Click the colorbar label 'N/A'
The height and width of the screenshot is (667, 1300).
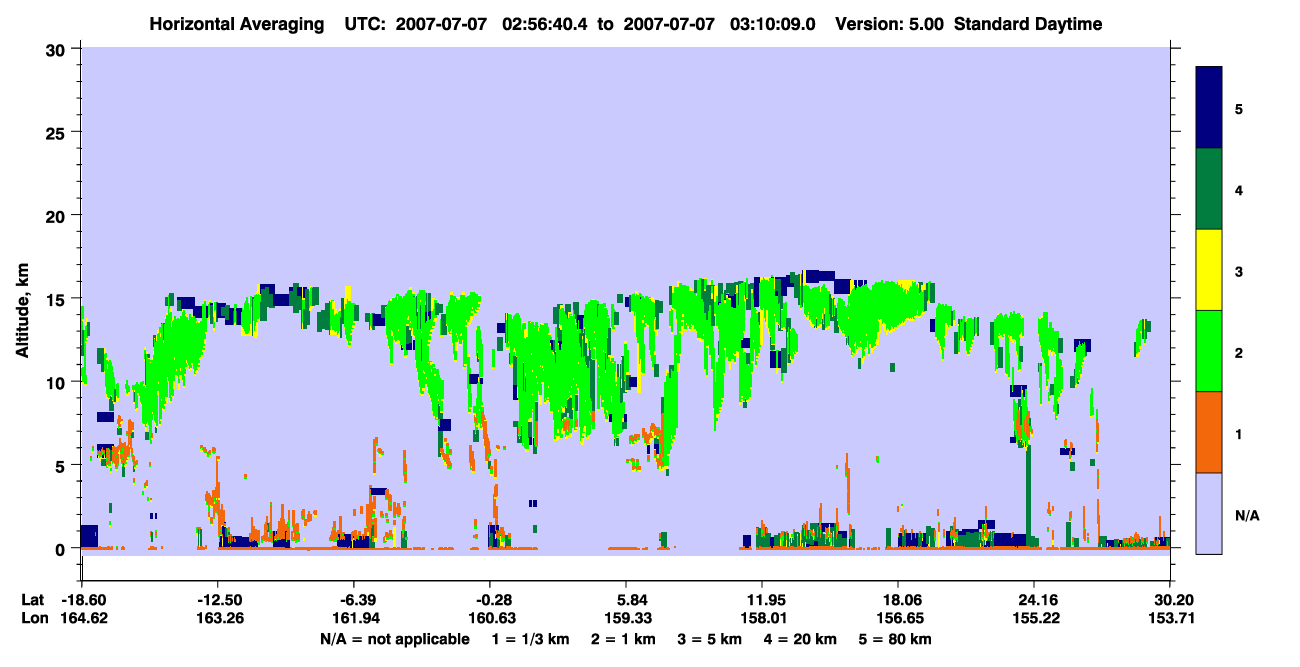click(x=1247, y=516)
